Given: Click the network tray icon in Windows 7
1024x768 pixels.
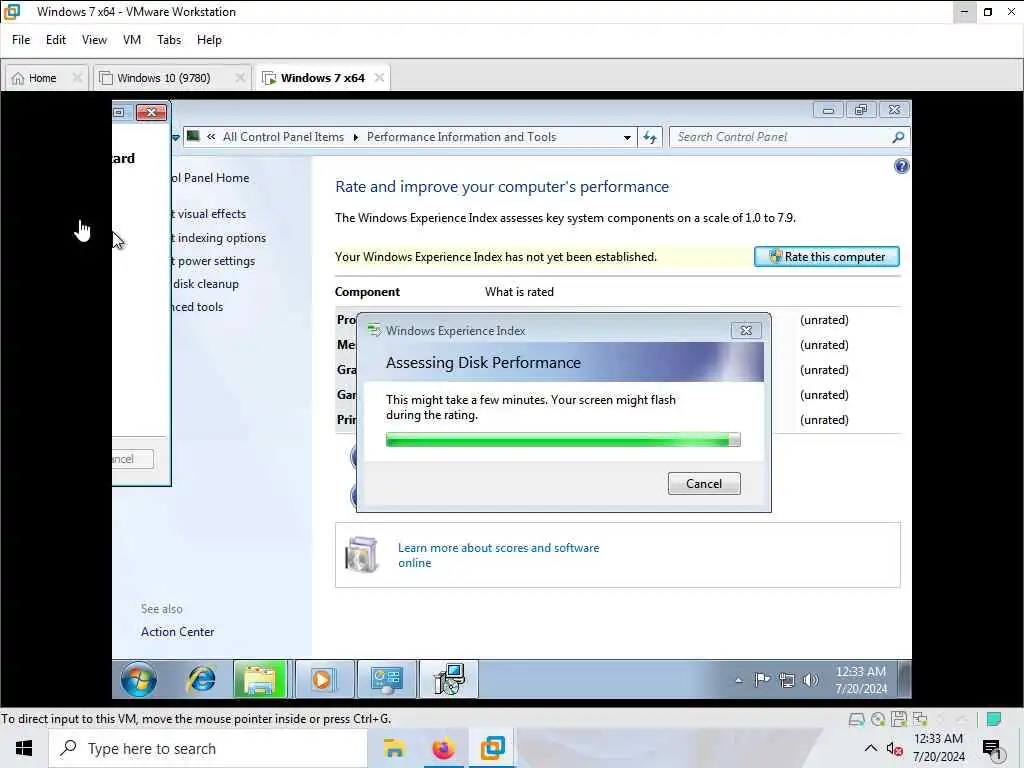Looking at the screenshot, I should click(x=787, y=680).
